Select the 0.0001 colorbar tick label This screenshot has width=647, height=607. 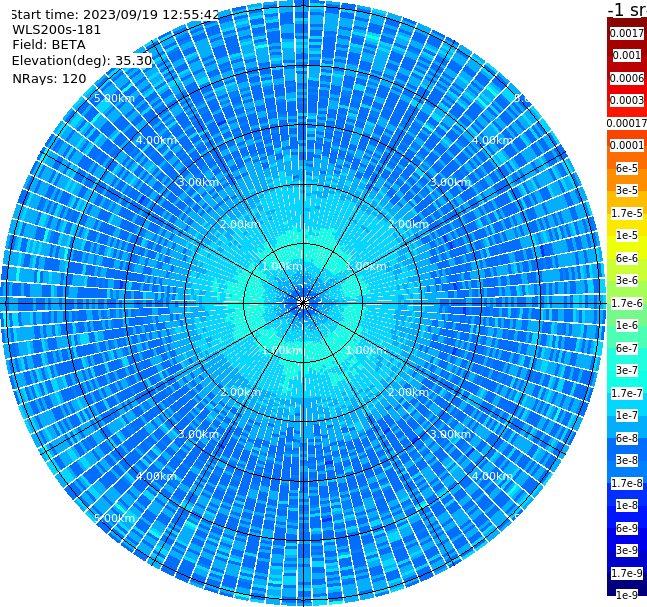pyautogui.click(x=627, y=145)
